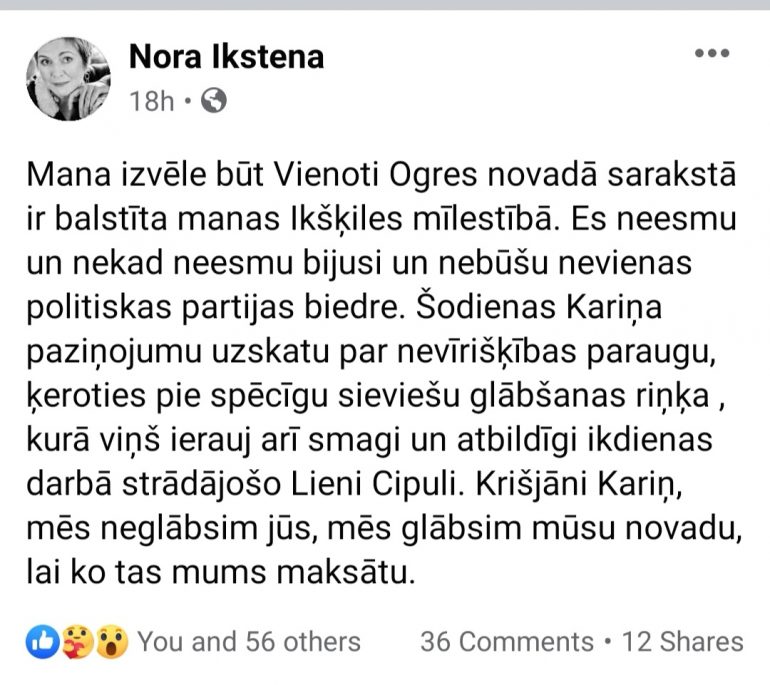
Task: Open the 18h post timestamp
Action: point(152,101)
